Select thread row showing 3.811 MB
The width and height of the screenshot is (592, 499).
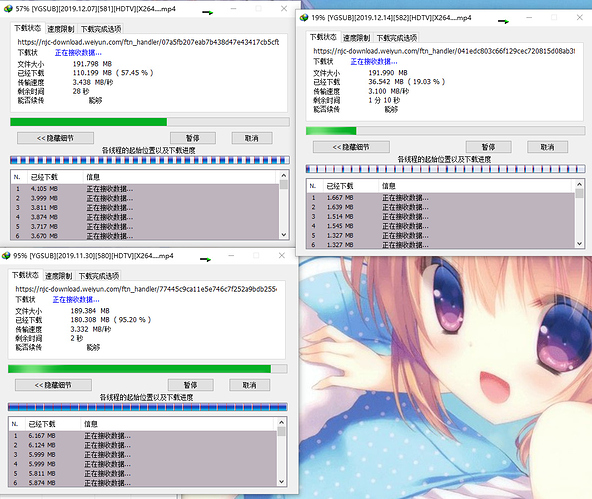click(146, 208)
